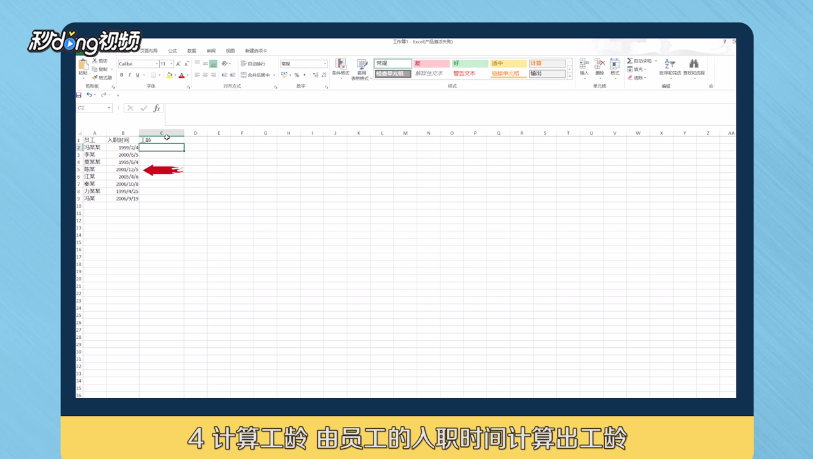Click the Format Painter brush icon
The image size is (813, 459).
(x=95, y=77)
